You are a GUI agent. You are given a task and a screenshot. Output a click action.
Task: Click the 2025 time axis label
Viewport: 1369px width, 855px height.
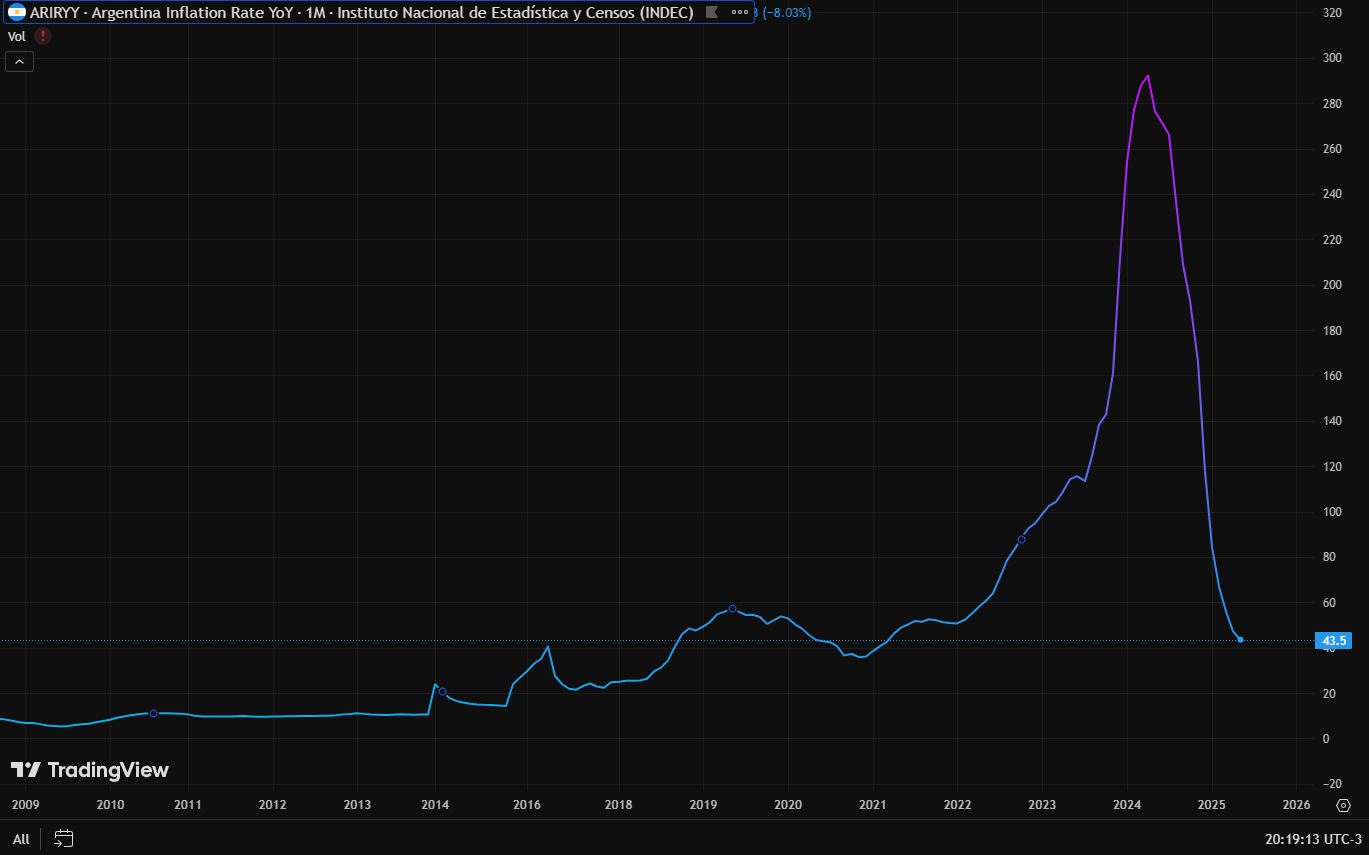click(1212, 805)
